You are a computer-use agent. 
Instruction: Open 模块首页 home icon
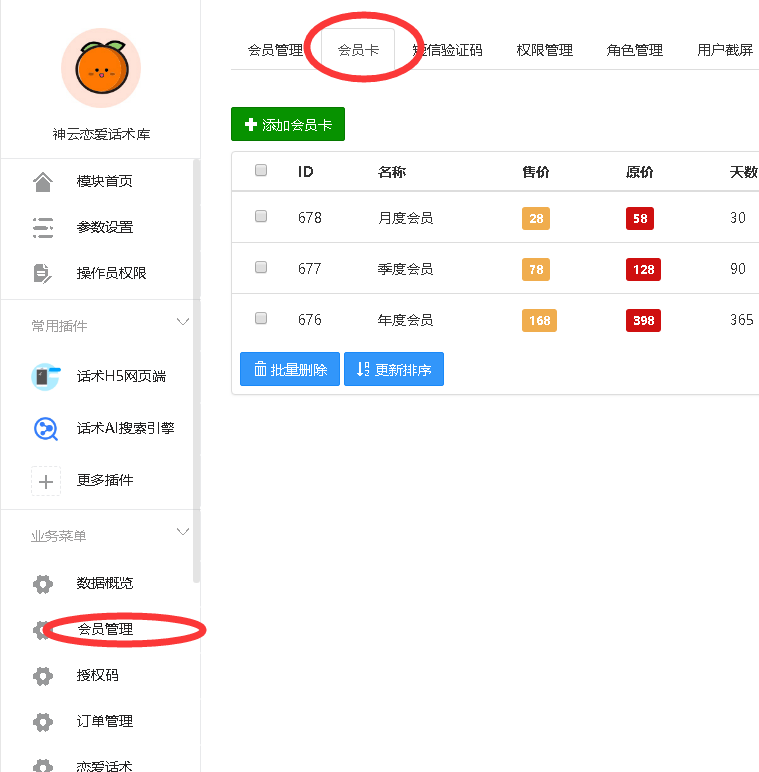point(43,182)
